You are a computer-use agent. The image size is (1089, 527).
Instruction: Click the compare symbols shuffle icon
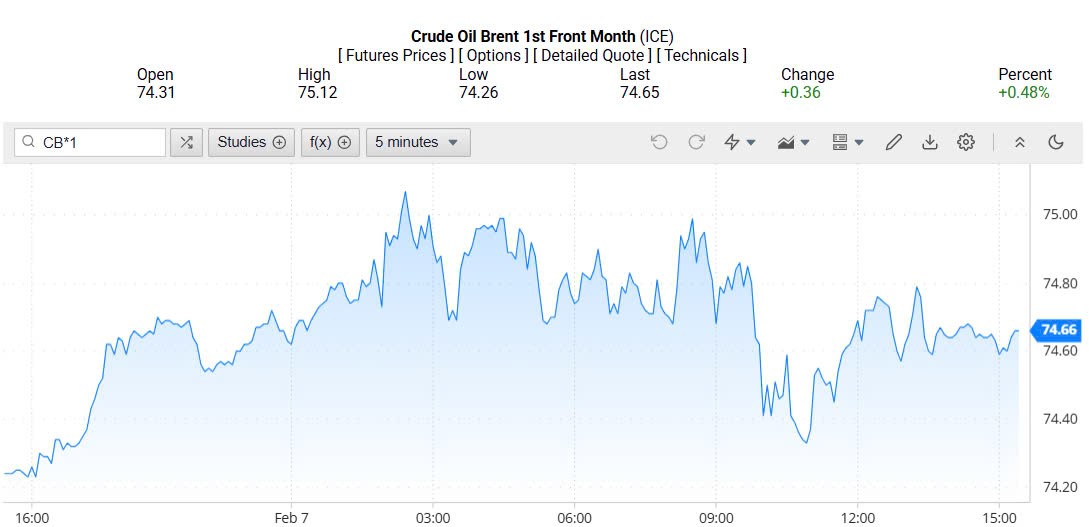(x=186, y=143)
